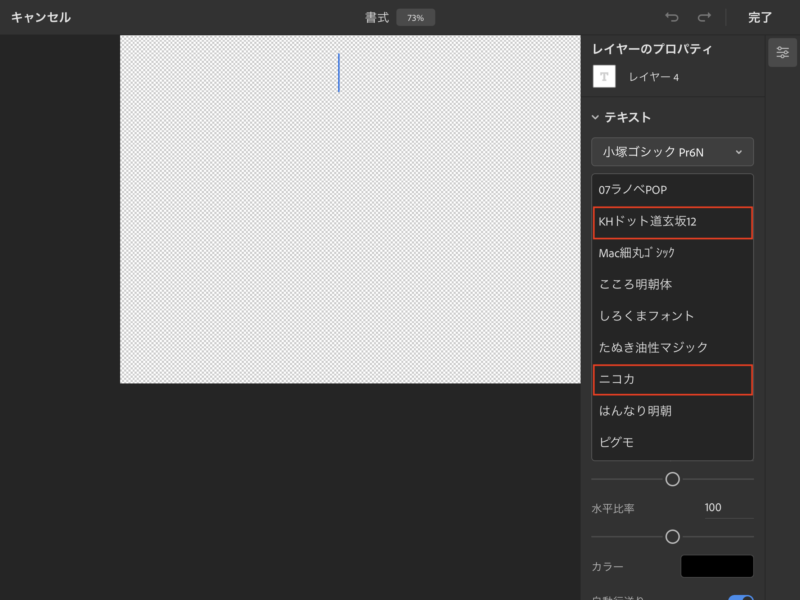This screenshot has width=800, height=600.
Task: Click the キャンセル button
Action: point(41,17)
